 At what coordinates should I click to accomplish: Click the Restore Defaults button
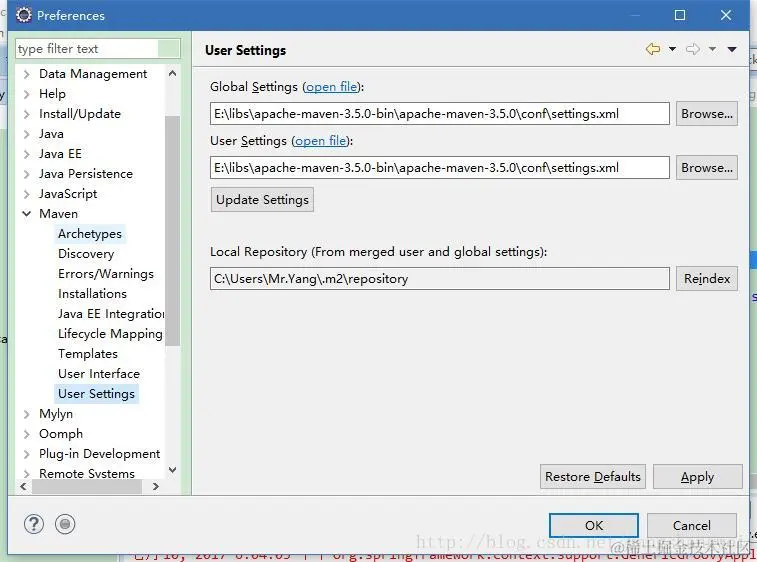click(593, 477)
